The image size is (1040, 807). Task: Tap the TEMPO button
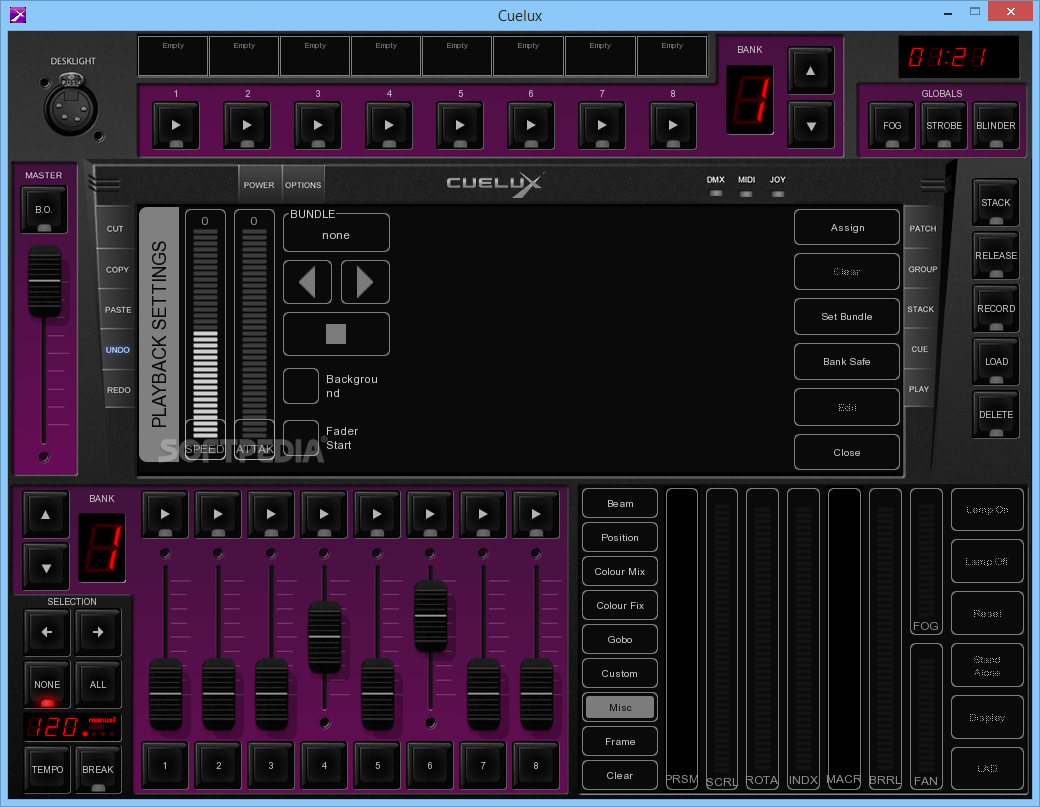(x=47, y=769)
